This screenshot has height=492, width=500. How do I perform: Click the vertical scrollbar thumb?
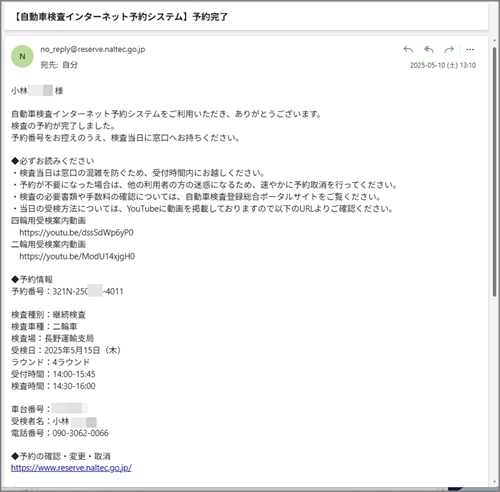495,172
